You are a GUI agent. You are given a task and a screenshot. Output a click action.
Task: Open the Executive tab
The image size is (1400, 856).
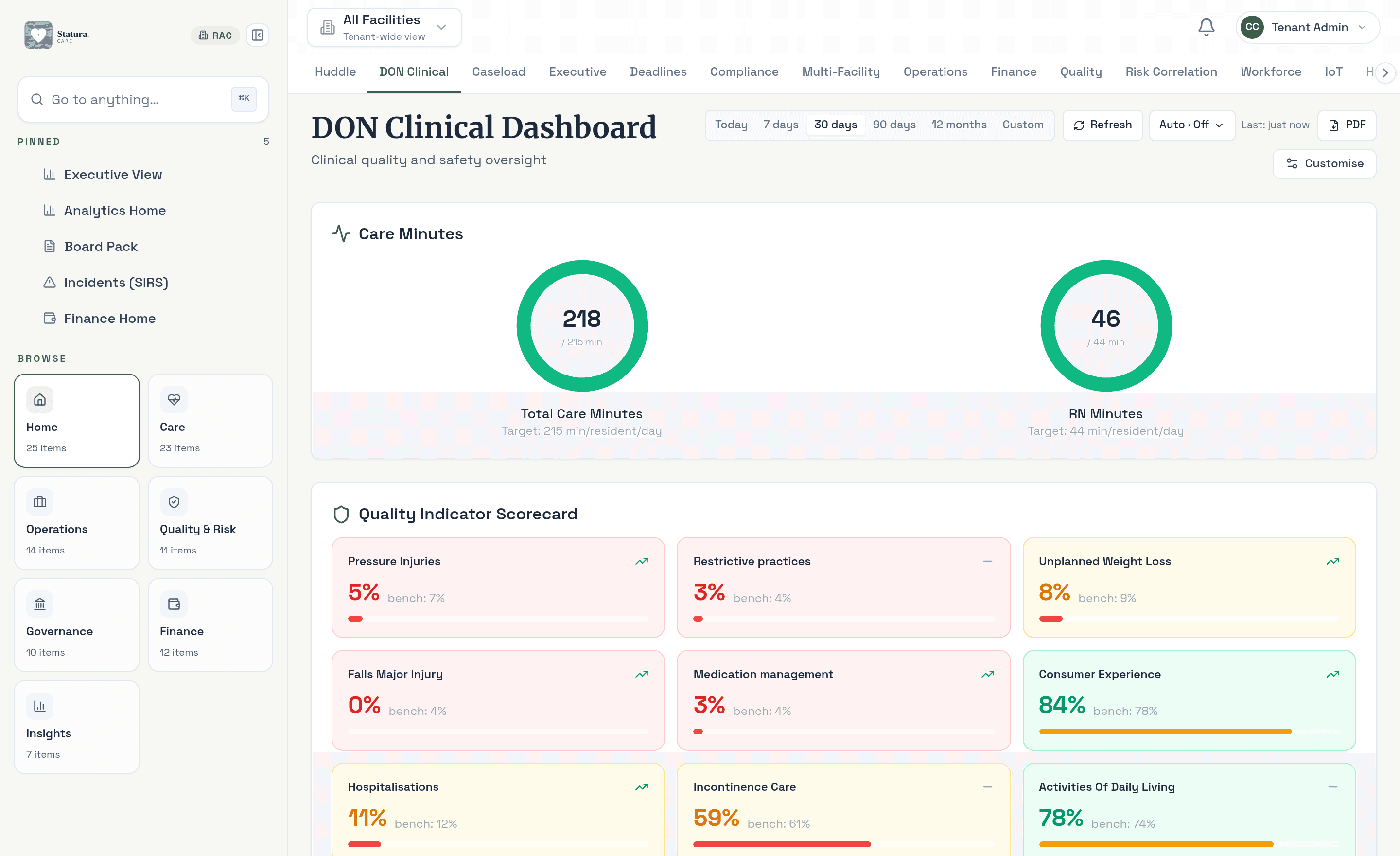click(577, 72)
